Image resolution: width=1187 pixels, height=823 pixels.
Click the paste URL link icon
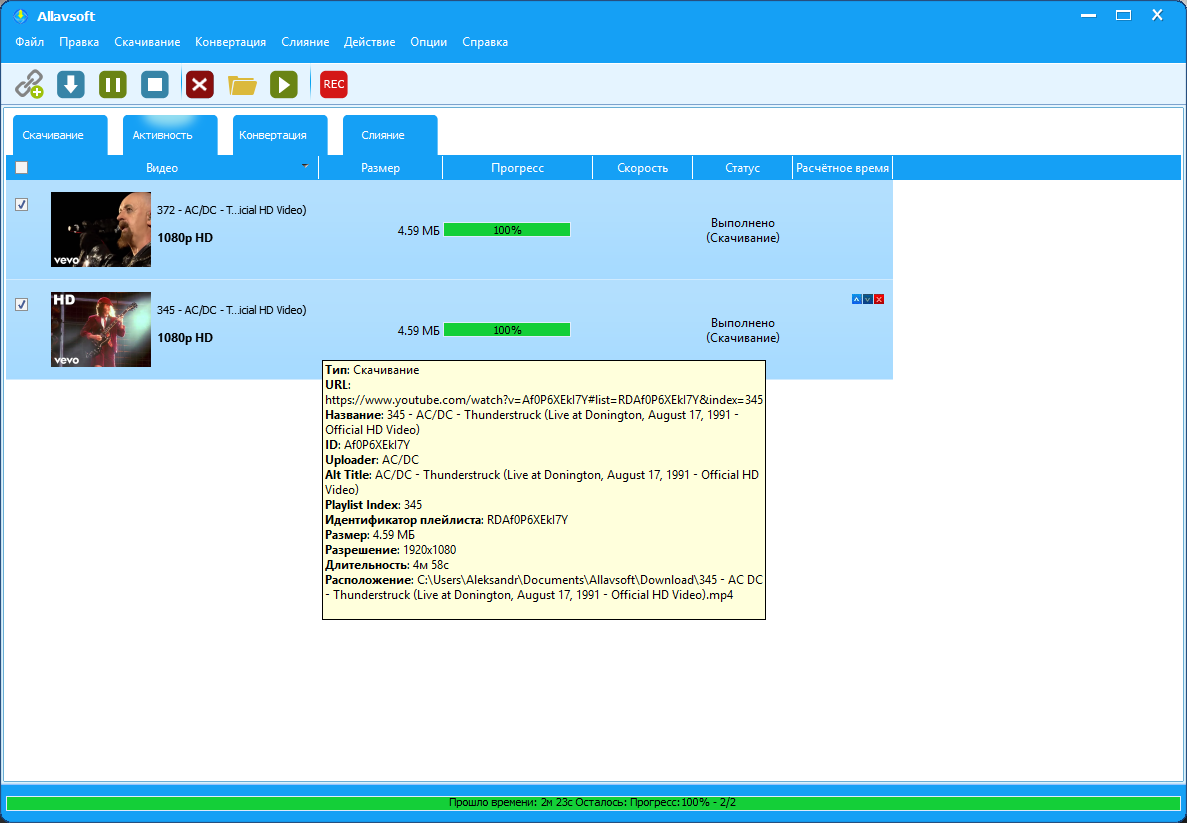[30, 84]
